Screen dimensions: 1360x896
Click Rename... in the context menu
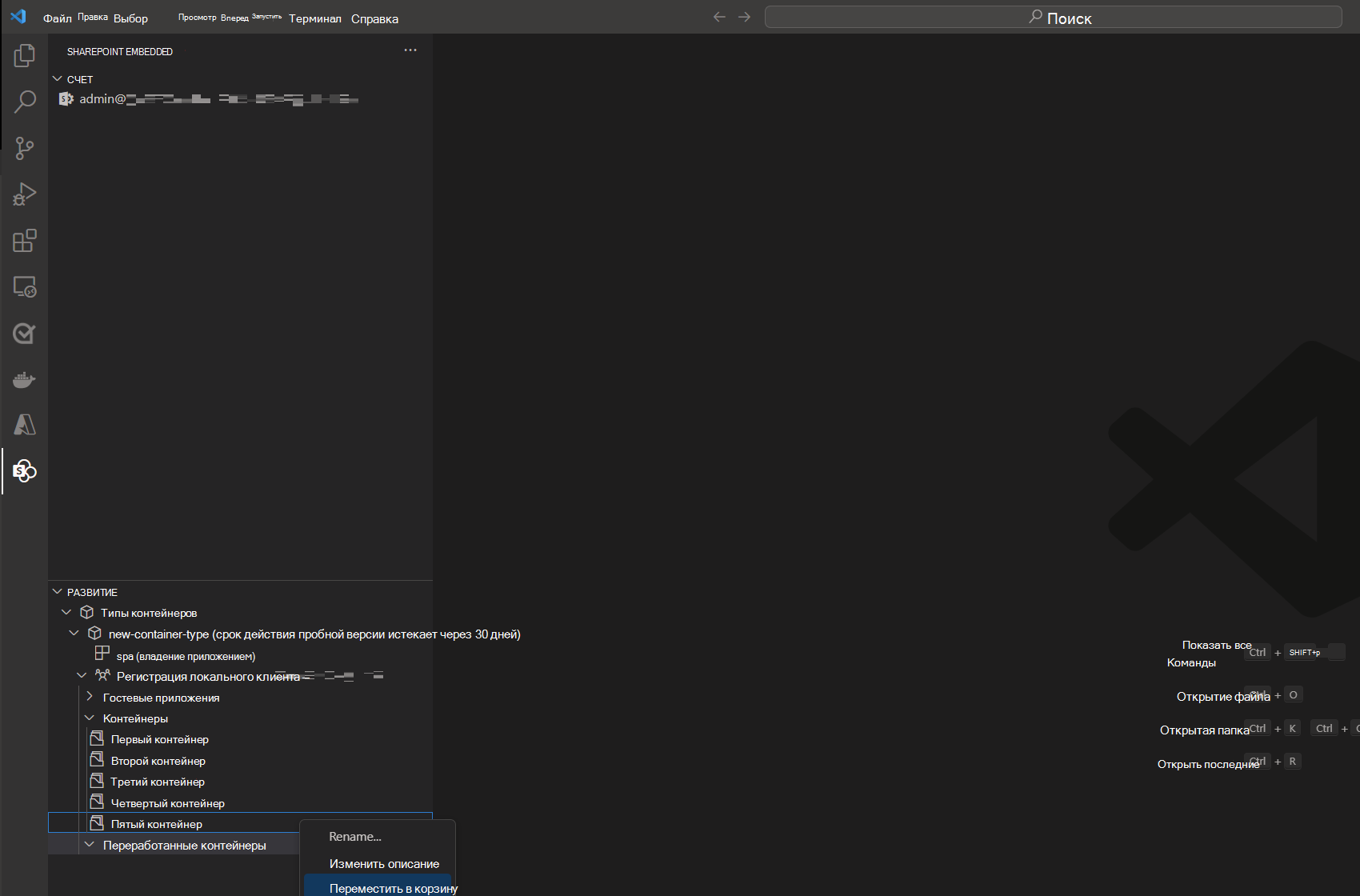355,837
